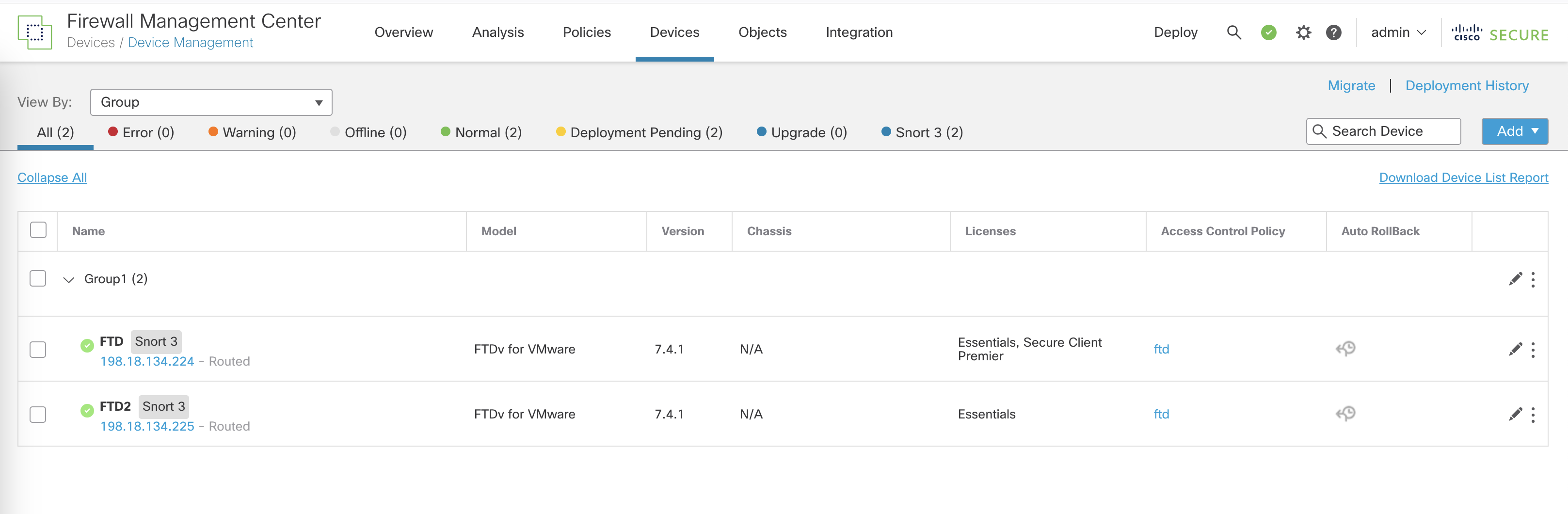Click the Download Device List Report link
Image resolution: width=1568 pixels, height=514 pixels.
coord(1463,177)
